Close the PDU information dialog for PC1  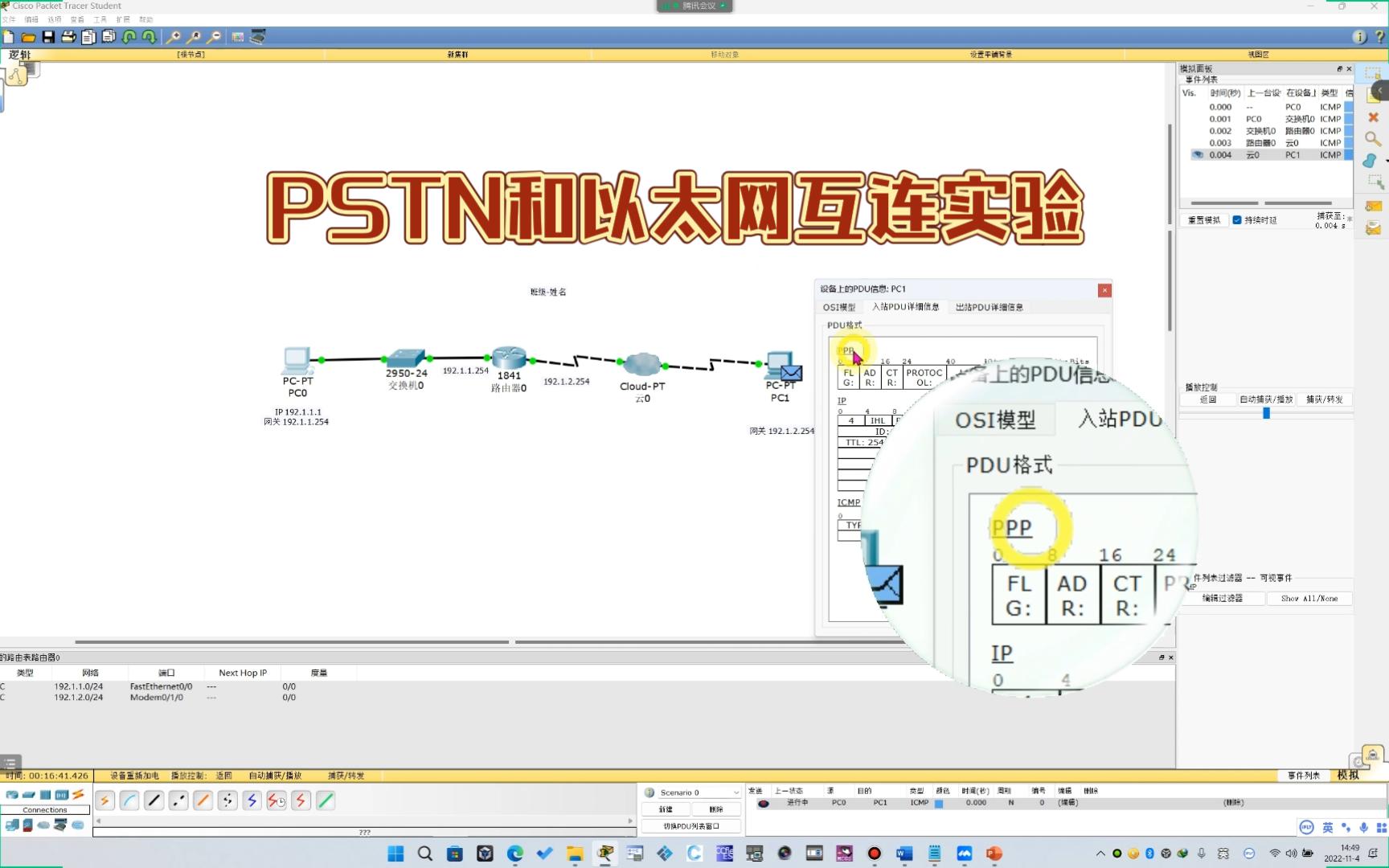(x=1104, y=290)
